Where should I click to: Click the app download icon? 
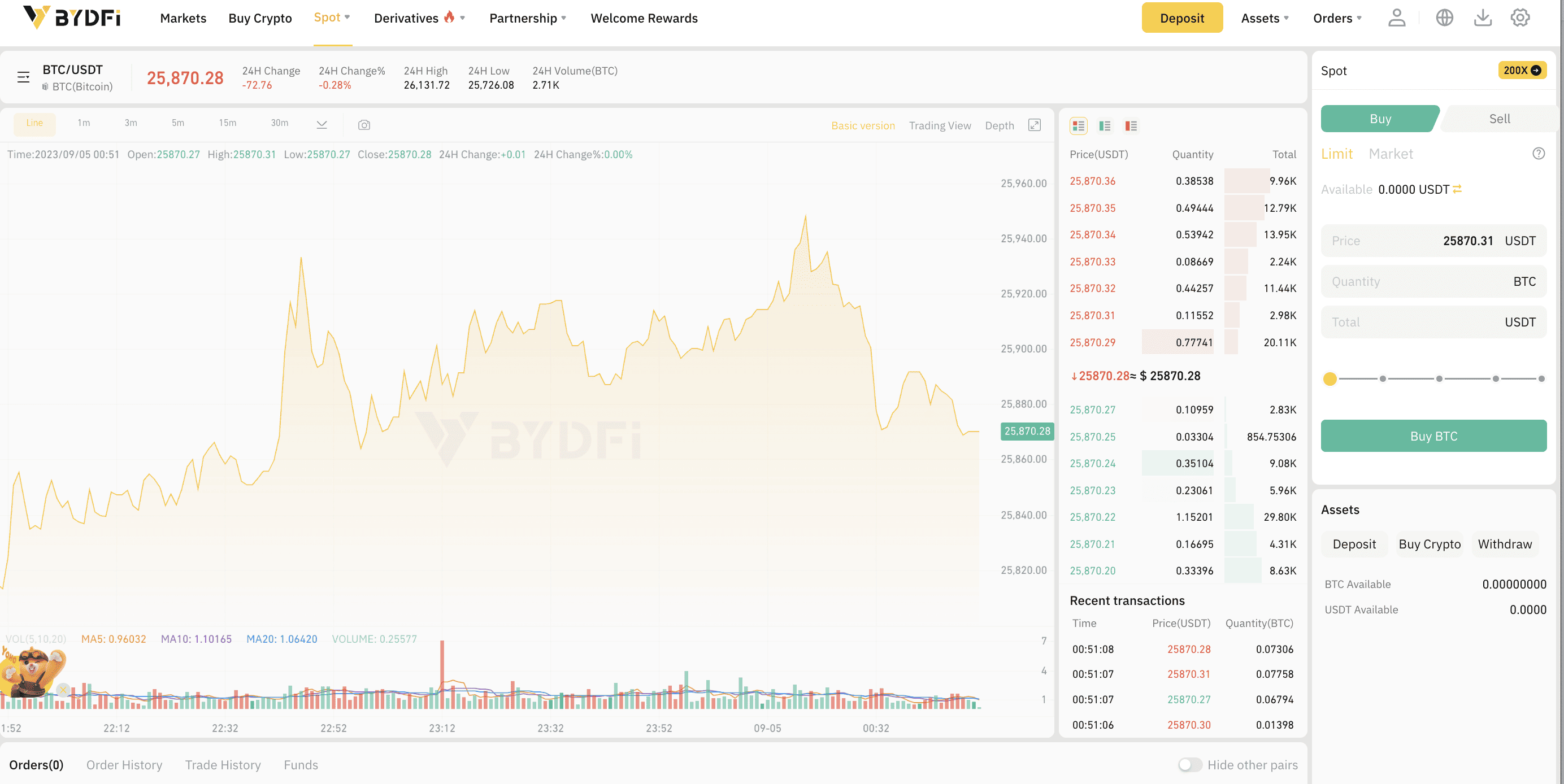click(x=1482, y=18)
